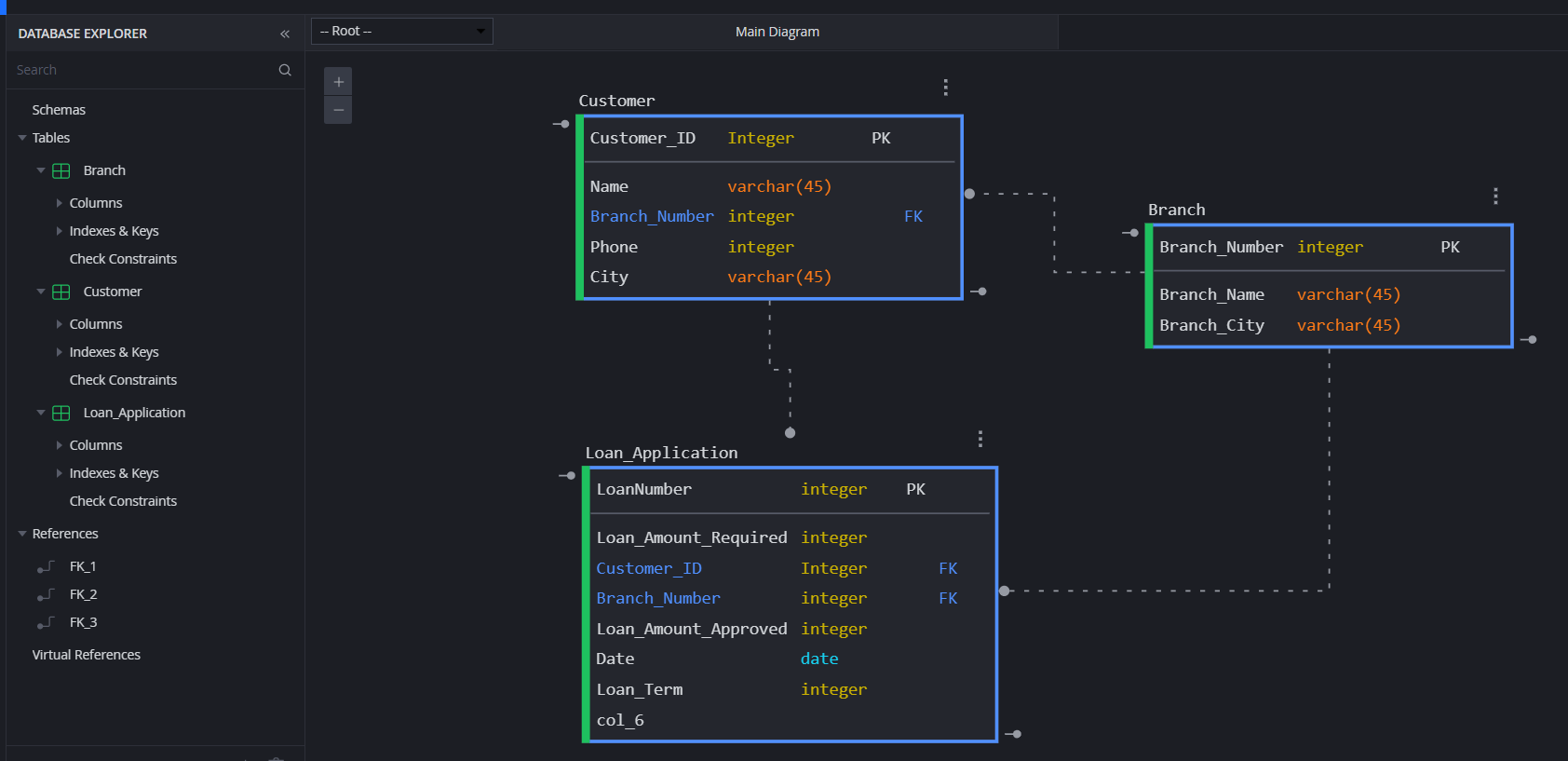Collapse the References tree node
This screenshot has height=761, width=1568.
coord(22,534)
